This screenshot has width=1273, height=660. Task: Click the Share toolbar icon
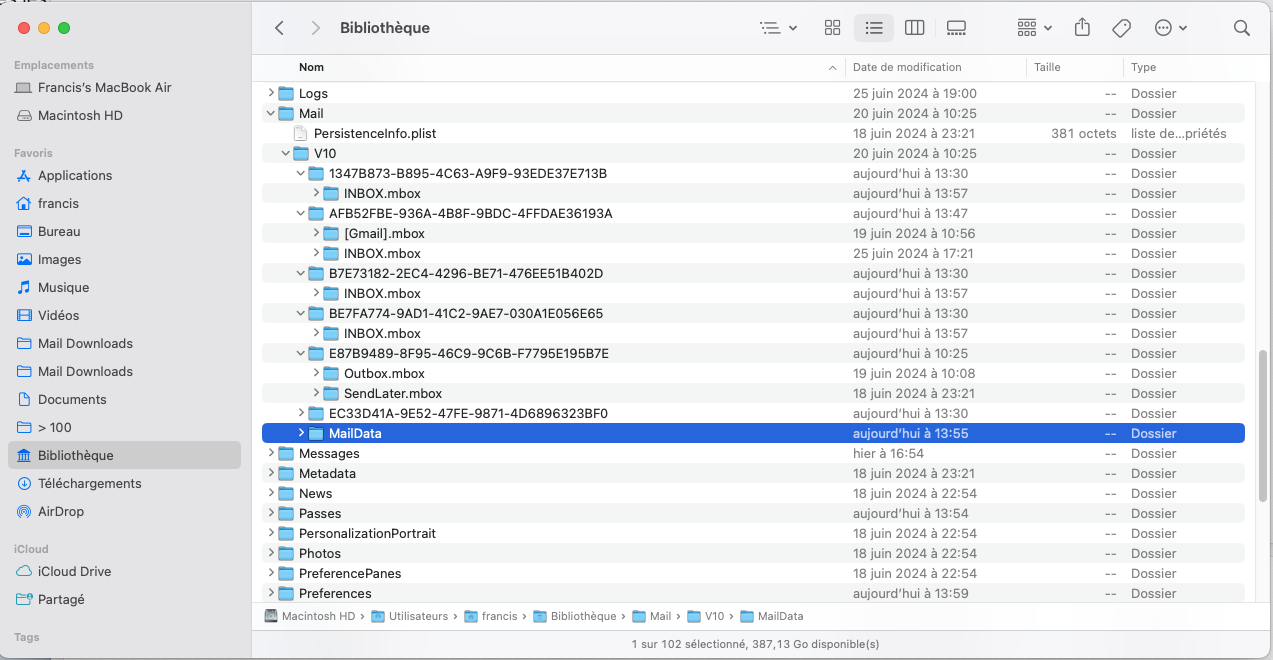click(1082, 28)
